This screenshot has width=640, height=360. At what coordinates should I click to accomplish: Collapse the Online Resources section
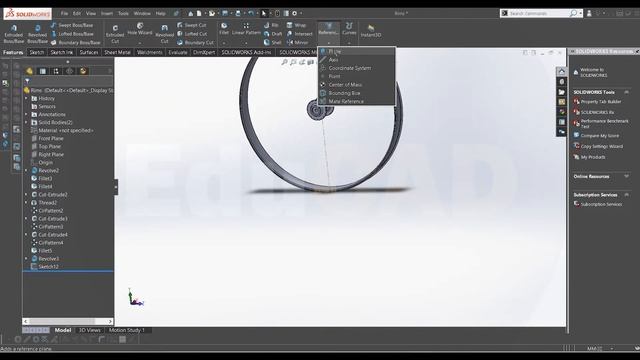point(627,176)
